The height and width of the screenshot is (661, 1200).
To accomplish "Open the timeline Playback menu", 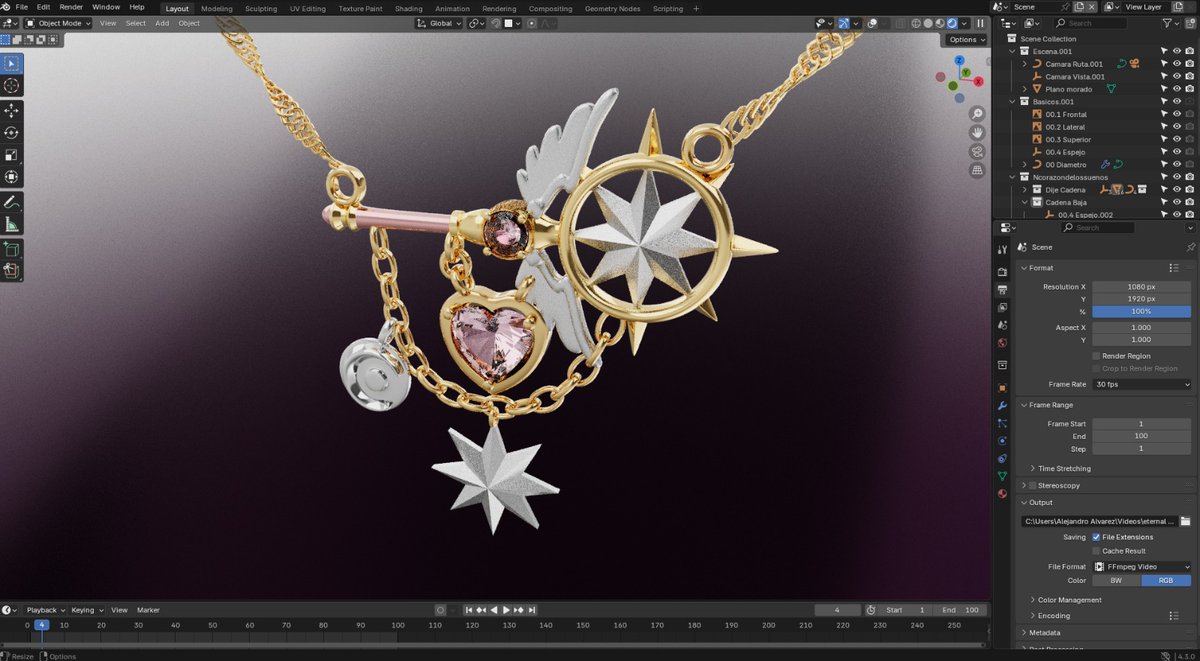I will pyautogui.click(x=45, y=609).
